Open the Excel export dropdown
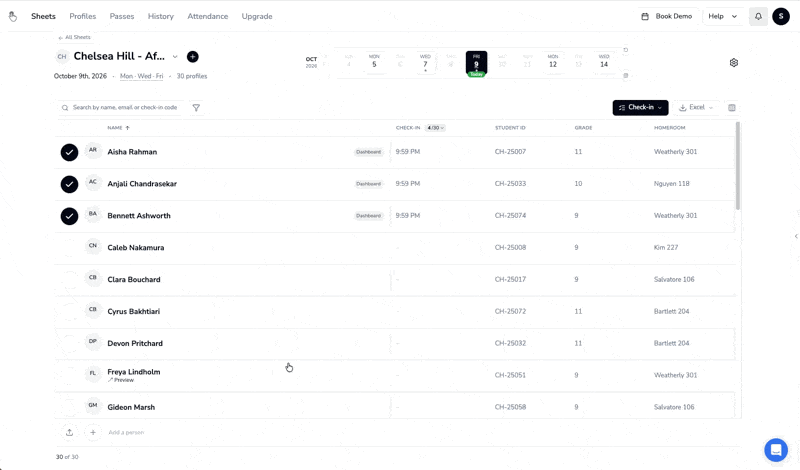This screenshot has width=800, height=470. point(696,108)
